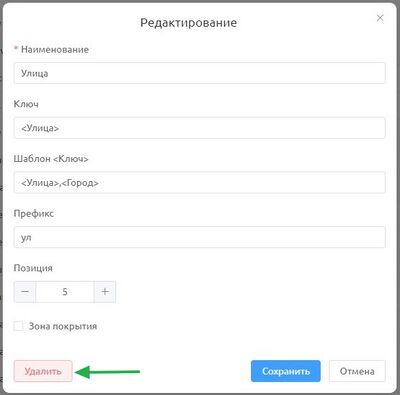Click the Наименование required field label

coord(51,50)
